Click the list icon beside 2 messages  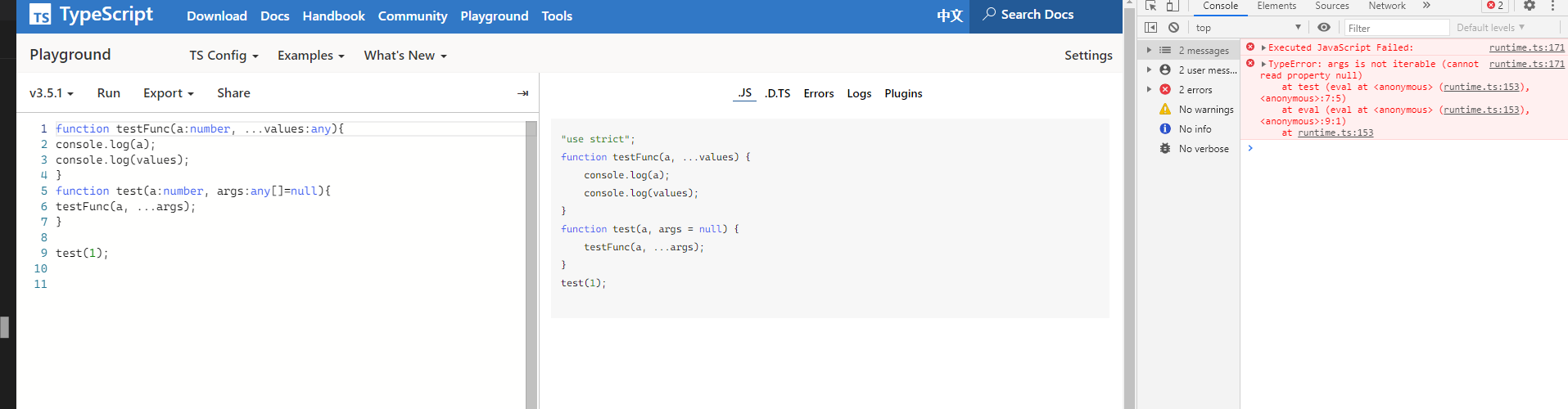point(1165,50)
